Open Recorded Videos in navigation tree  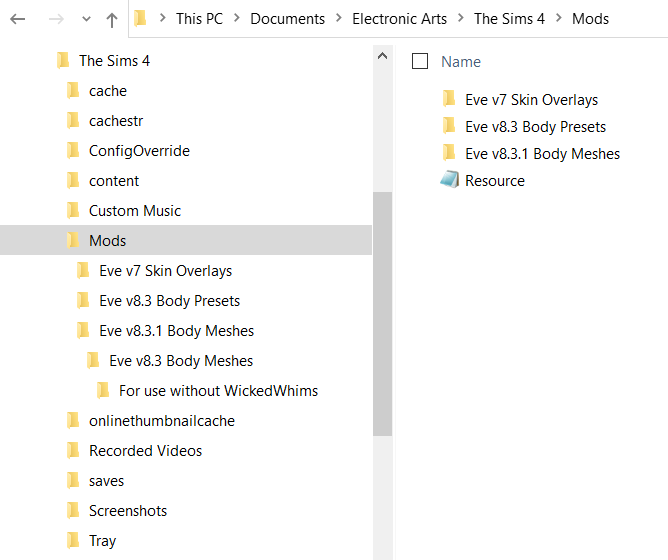click(145, 451)
